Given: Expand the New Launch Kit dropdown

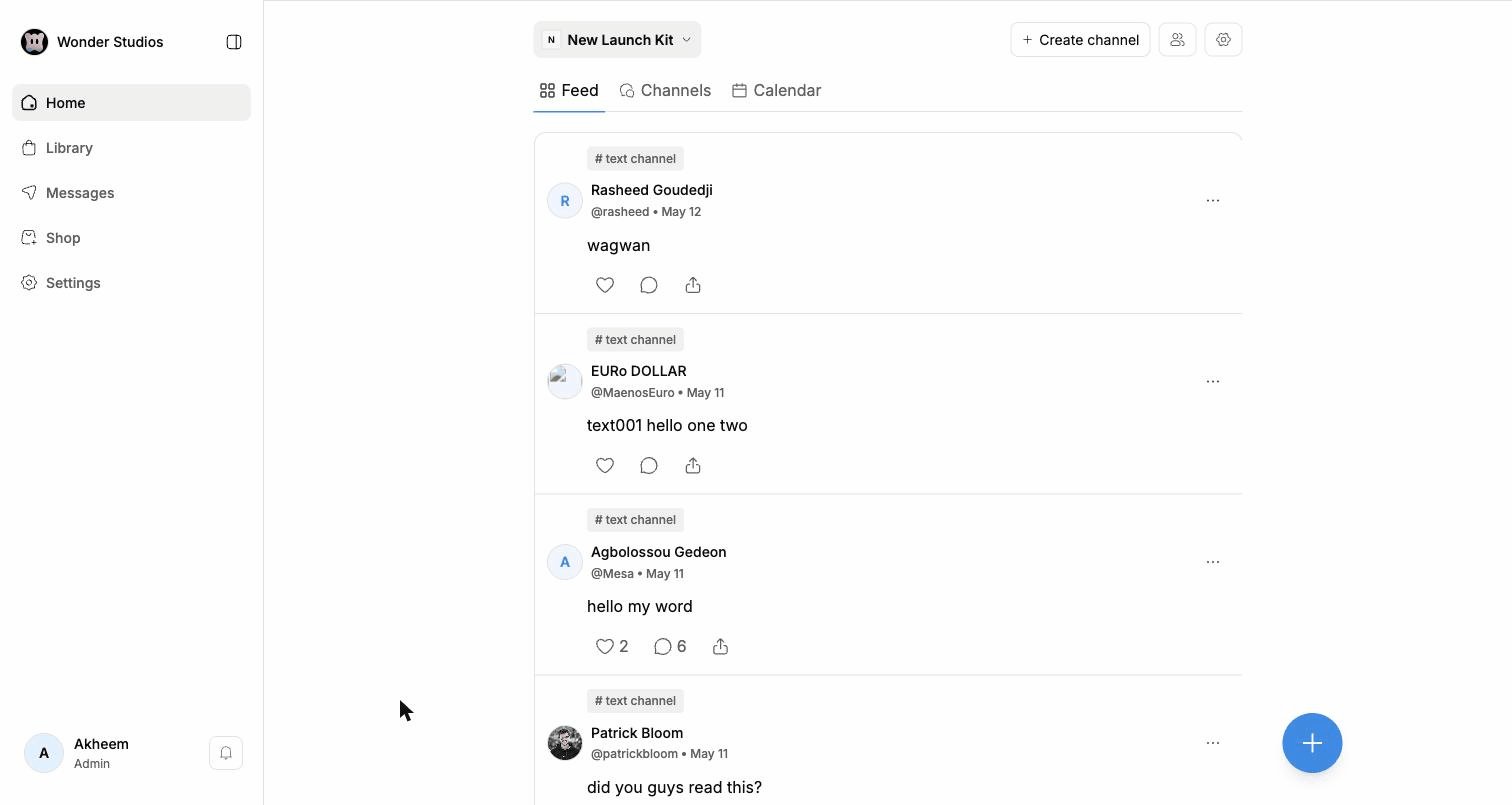Looking at the screenshot, I should 617,40.
